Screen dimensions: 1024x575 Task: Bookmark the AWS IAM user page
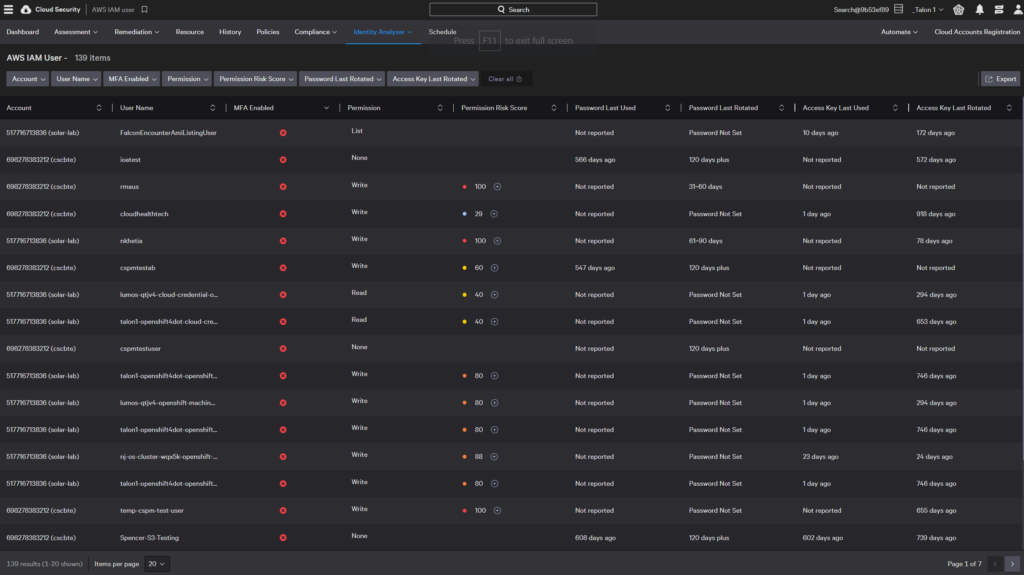point(144,10)
